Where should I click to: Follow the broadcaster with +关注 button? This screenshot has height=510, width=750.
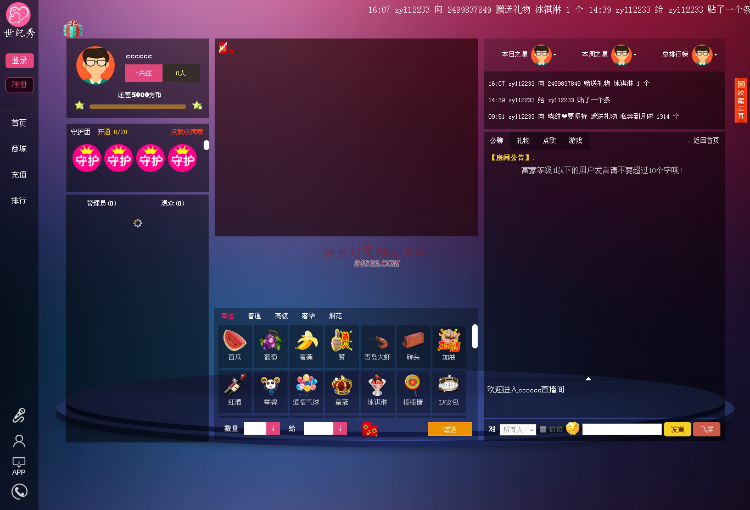[x=143, y=73]
